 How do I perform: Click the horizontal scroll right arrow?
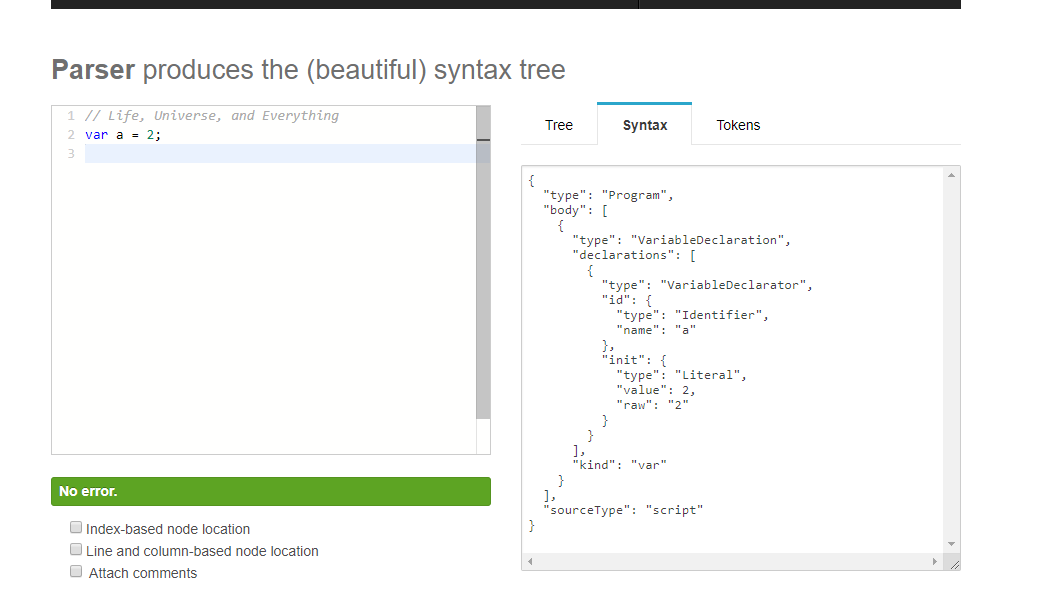click(x=935, y=562)
